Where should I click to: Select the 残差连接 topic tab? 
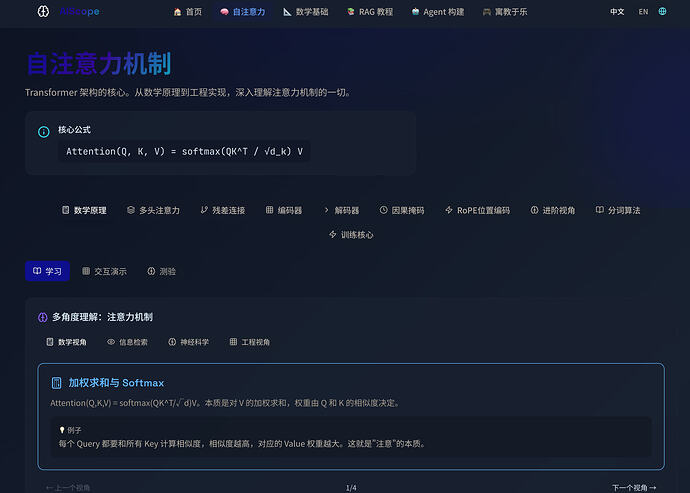point(223,210)
